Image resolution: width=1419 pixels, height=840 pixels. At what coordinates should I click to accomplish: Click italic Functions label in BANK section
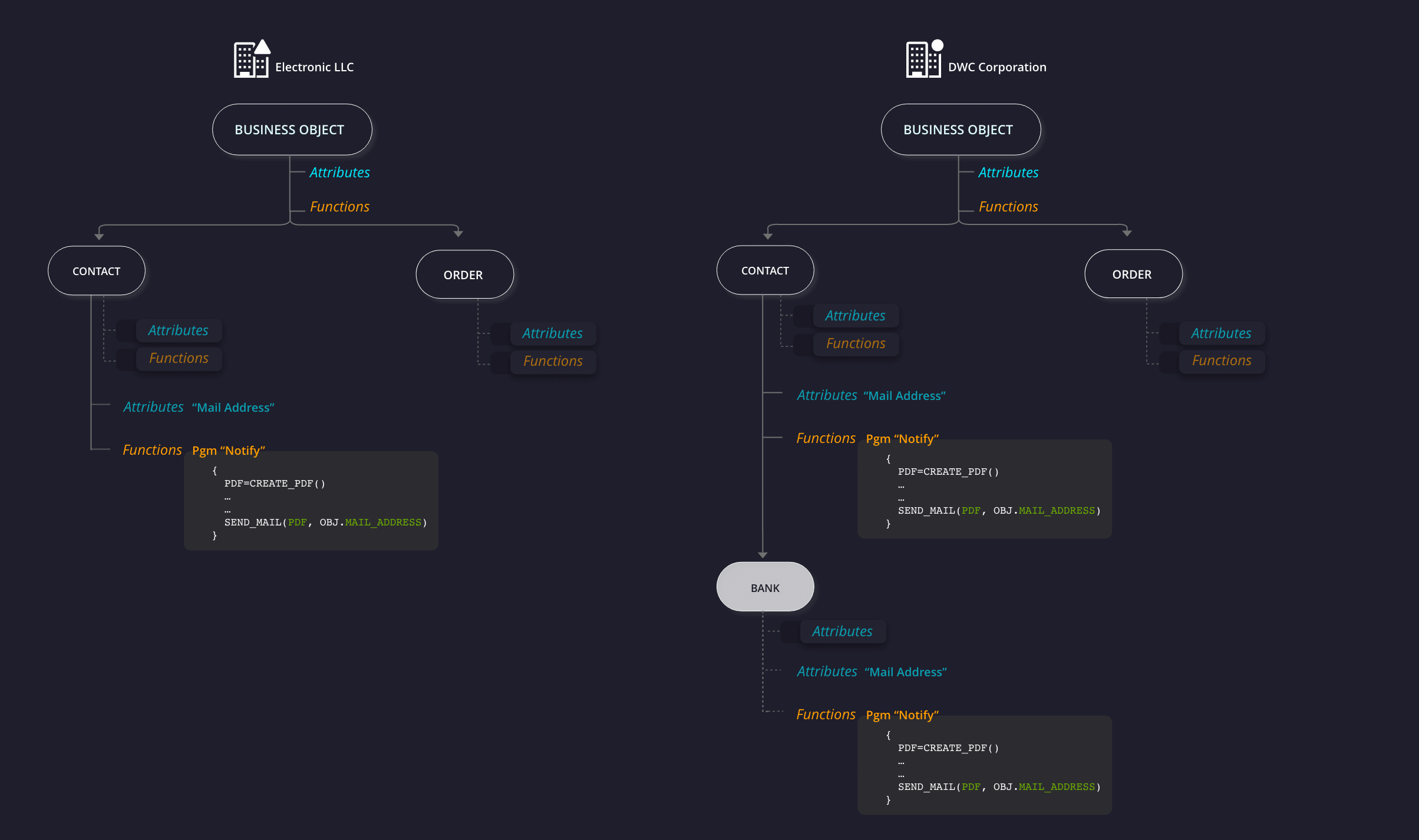tap(826, 715)
